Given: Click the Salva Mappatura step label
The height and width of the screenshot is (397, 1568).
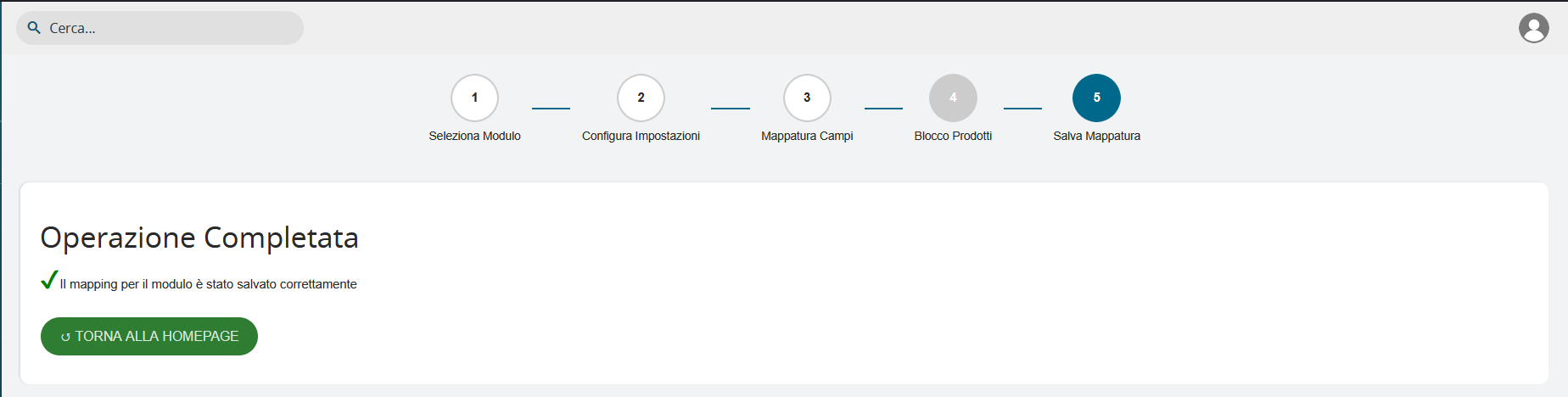Looking at the screenshot, I should click(1096, 136).
